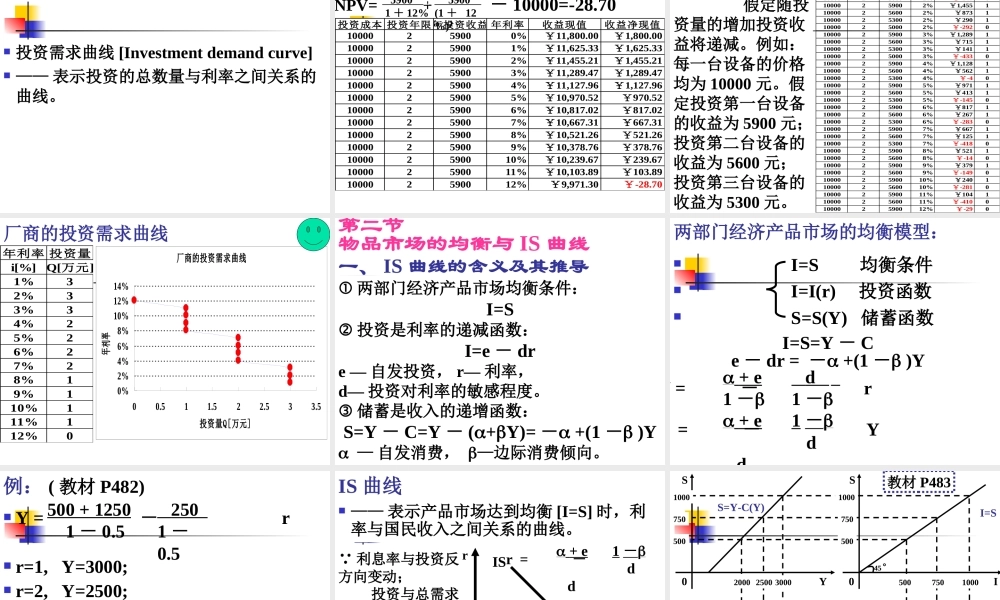Viewport: 1000px width, 600px height.
Task: Click the red data points on the investment chart
Action: (x=185, y=320)
